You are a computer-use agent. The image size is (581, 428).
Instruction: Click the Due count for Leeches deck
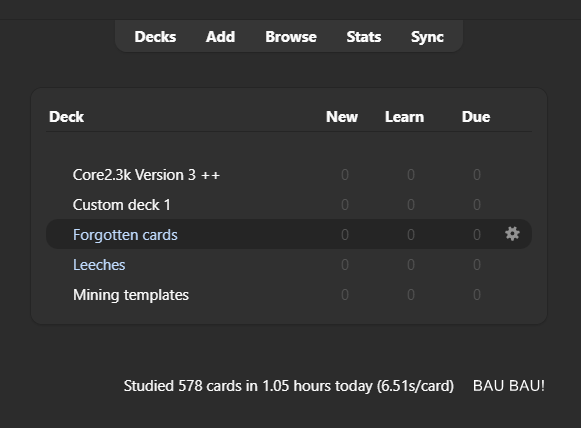click(477, 265)
